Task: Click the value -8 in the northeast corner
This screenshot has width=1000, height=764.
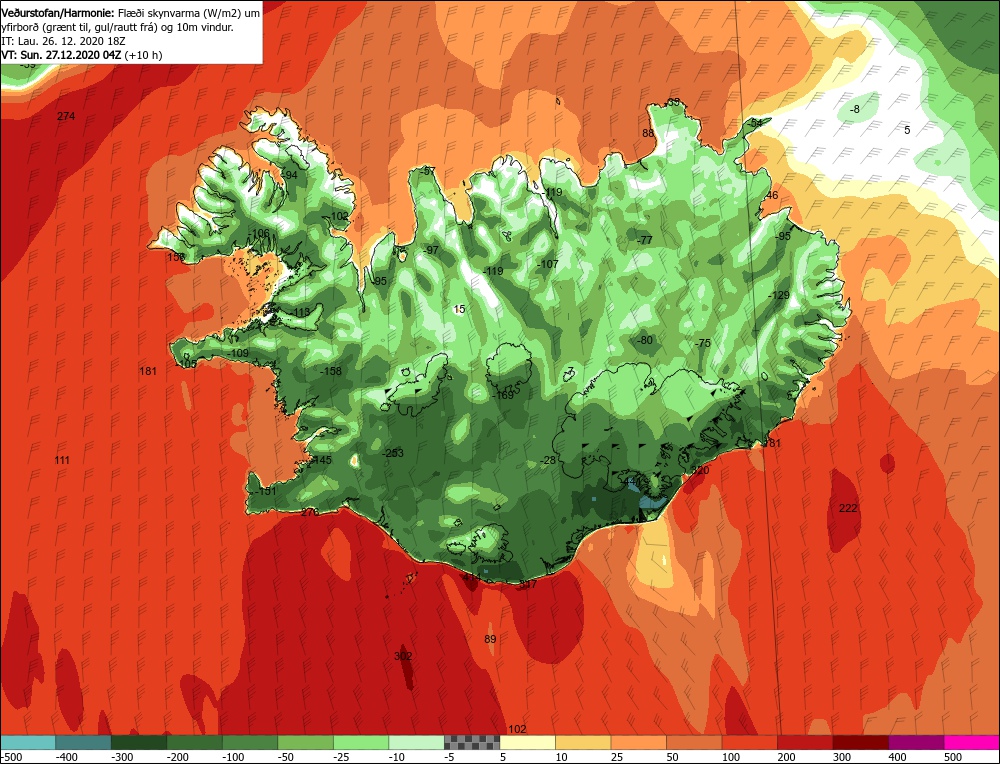Action: (855, 109)
